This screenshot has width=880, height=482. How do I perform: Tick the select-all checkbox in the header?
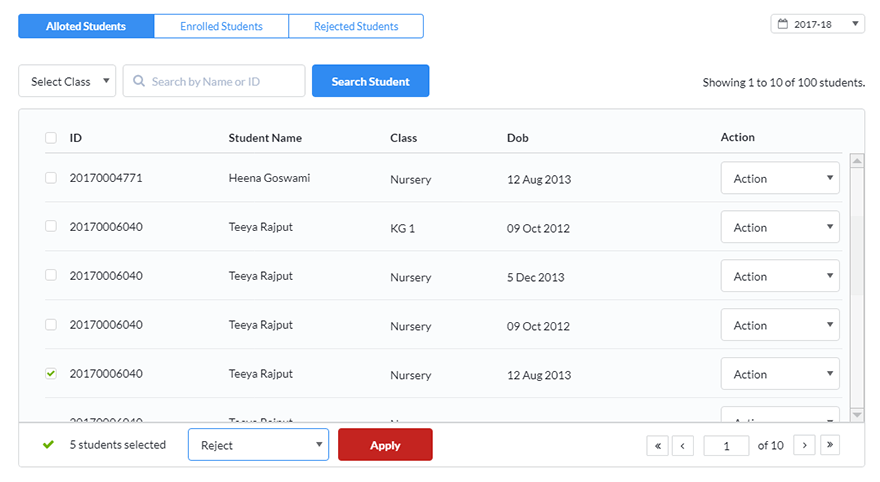pos(51,138)
